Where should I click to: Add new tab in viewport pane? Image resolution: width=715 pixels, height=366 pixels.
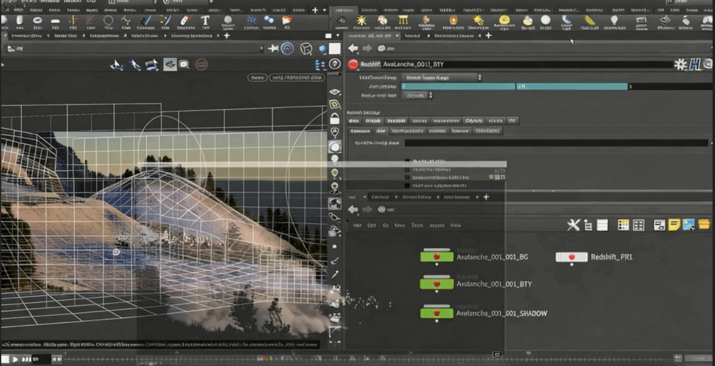[x=227, y=36]
